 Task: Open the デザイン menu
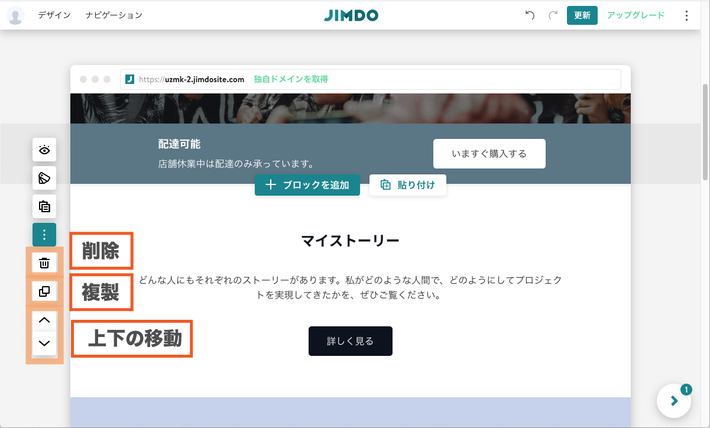[54, 15]
